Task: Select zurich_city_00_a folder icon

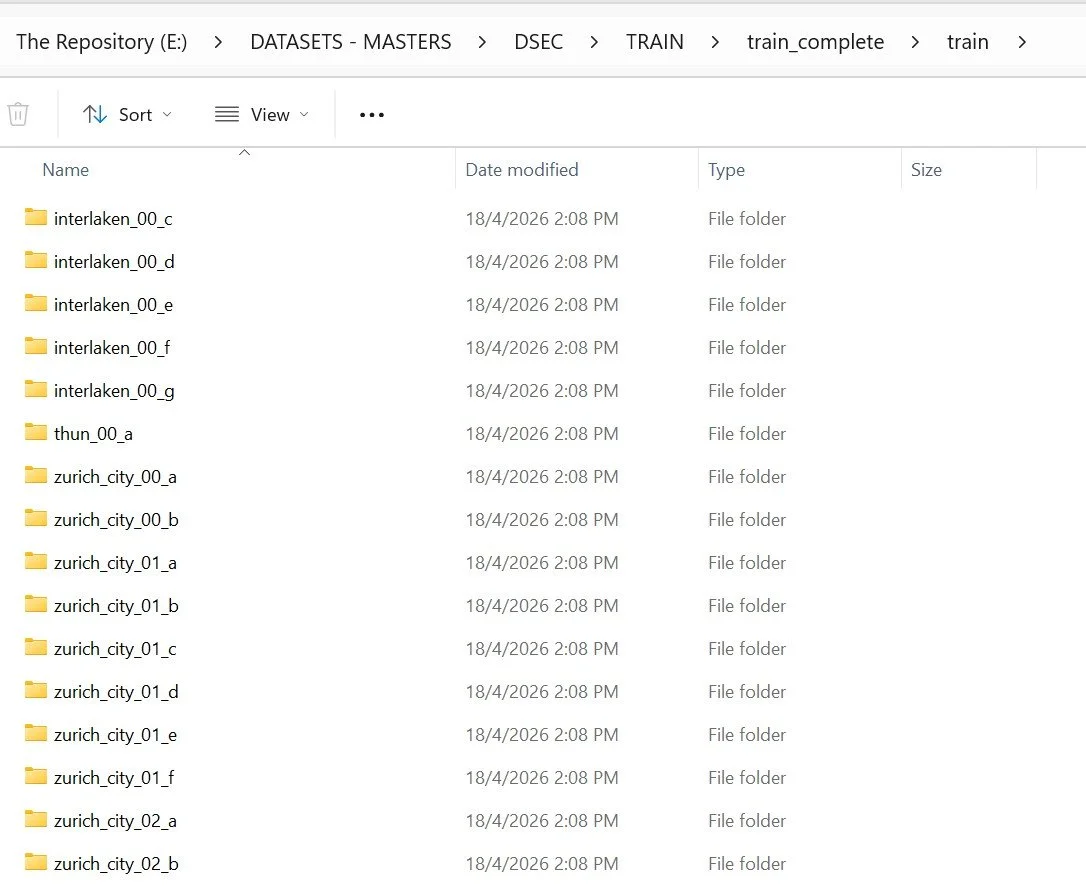Action: 35,475
